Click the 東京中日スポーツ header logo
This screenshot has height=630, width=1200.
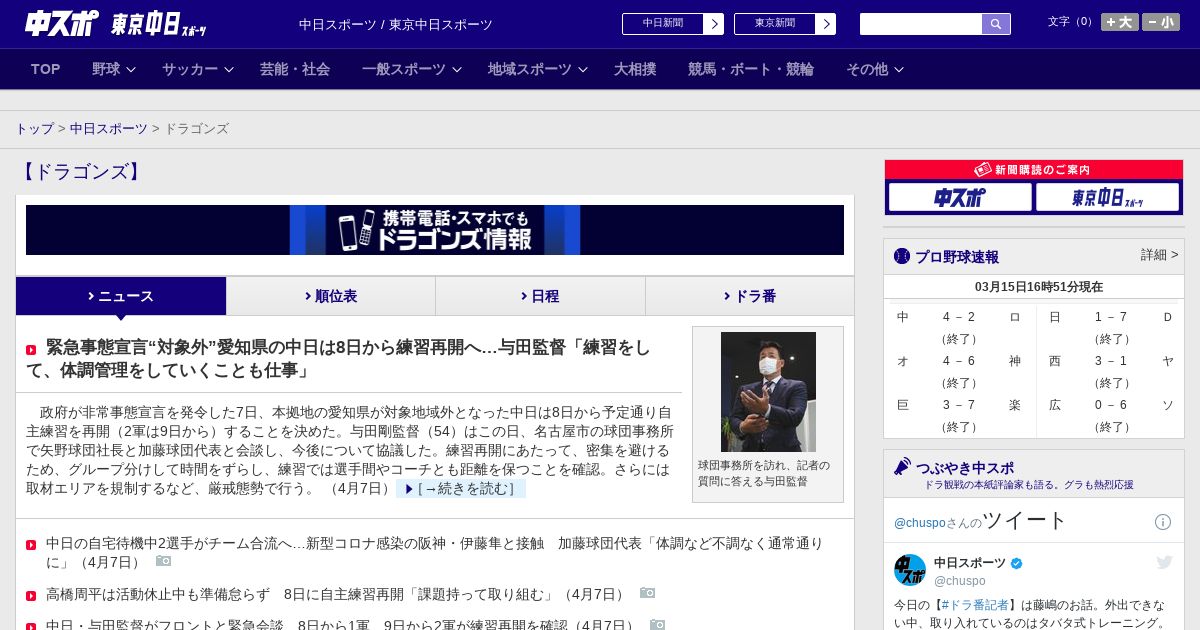pos(159,24)
